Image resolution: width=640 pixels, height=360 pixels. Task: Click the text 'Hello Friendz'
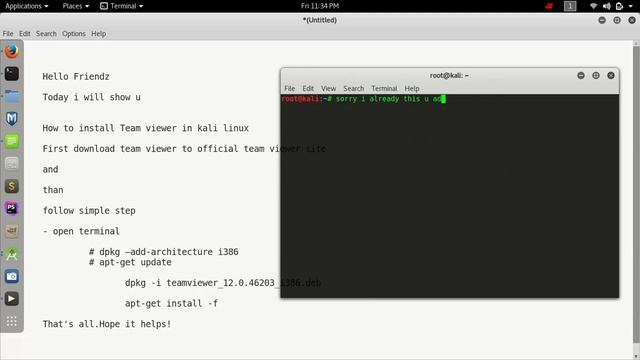coord(76,77)
